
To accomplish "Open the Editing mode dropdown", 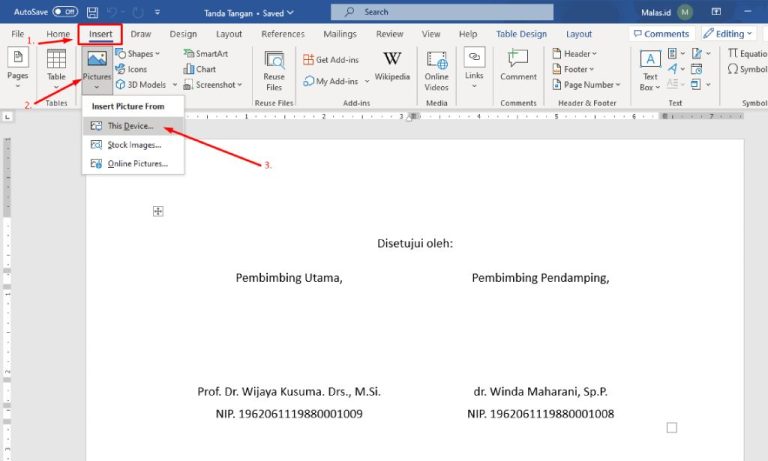I will point(728,34).
